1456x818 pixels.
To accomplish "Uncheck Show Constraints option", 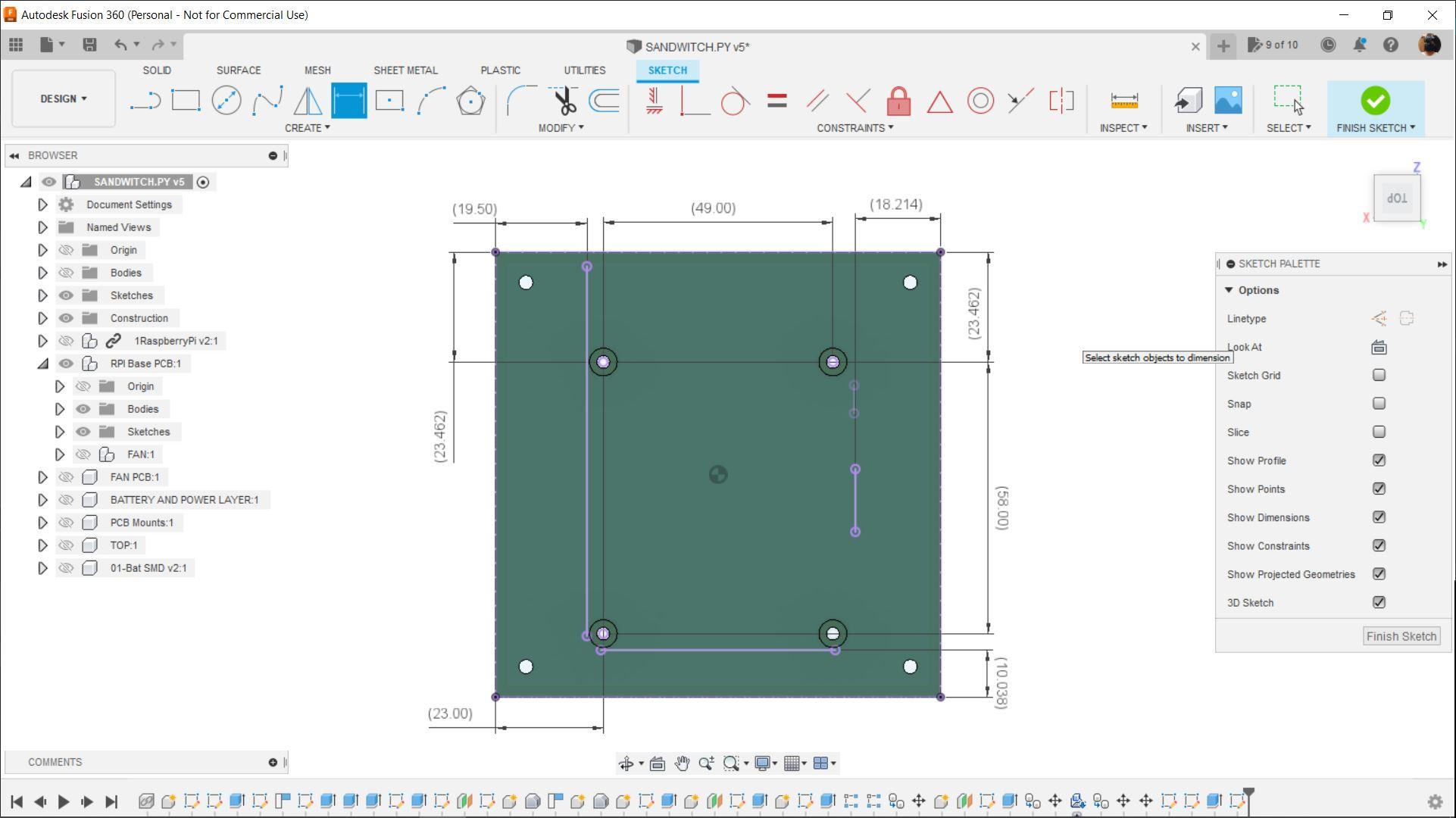I will click(1379, 545).
